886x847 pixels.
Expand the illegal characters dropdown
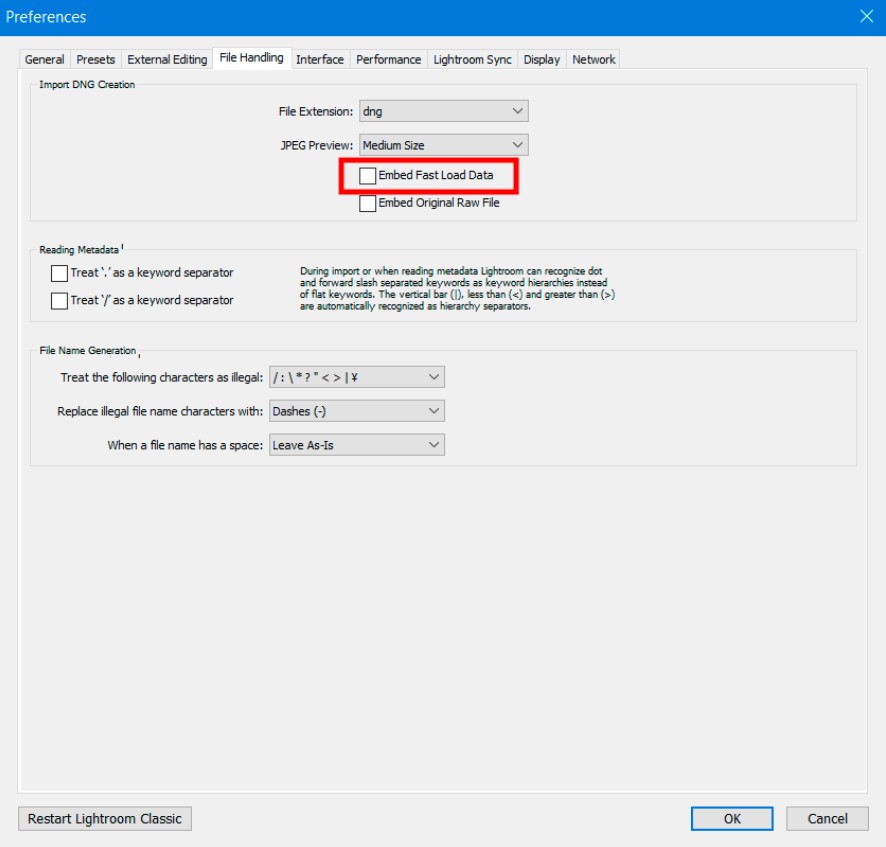click(357, 377)
